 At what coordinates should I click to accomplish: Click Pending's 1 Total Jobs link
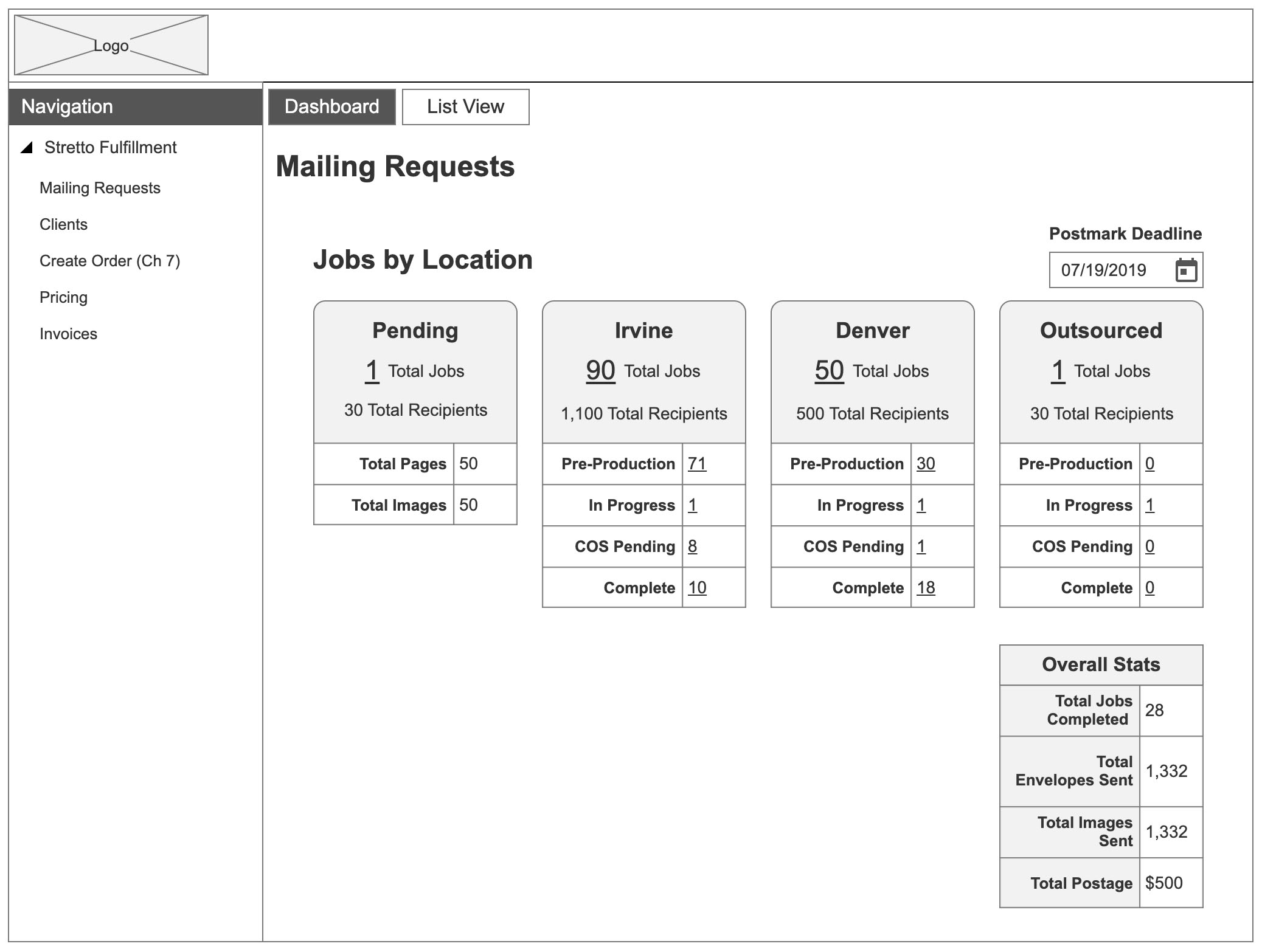coord(372,370)
